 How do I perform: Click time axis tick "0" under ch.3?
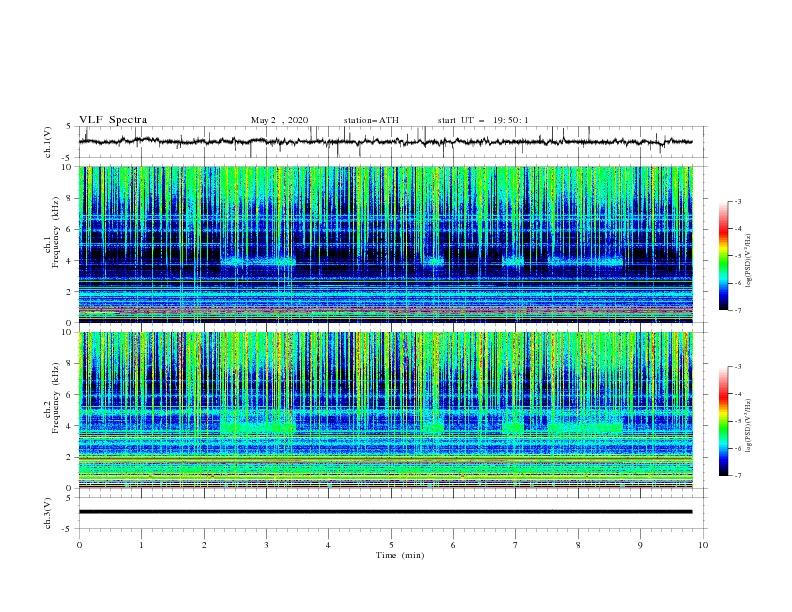pos(79,545)
